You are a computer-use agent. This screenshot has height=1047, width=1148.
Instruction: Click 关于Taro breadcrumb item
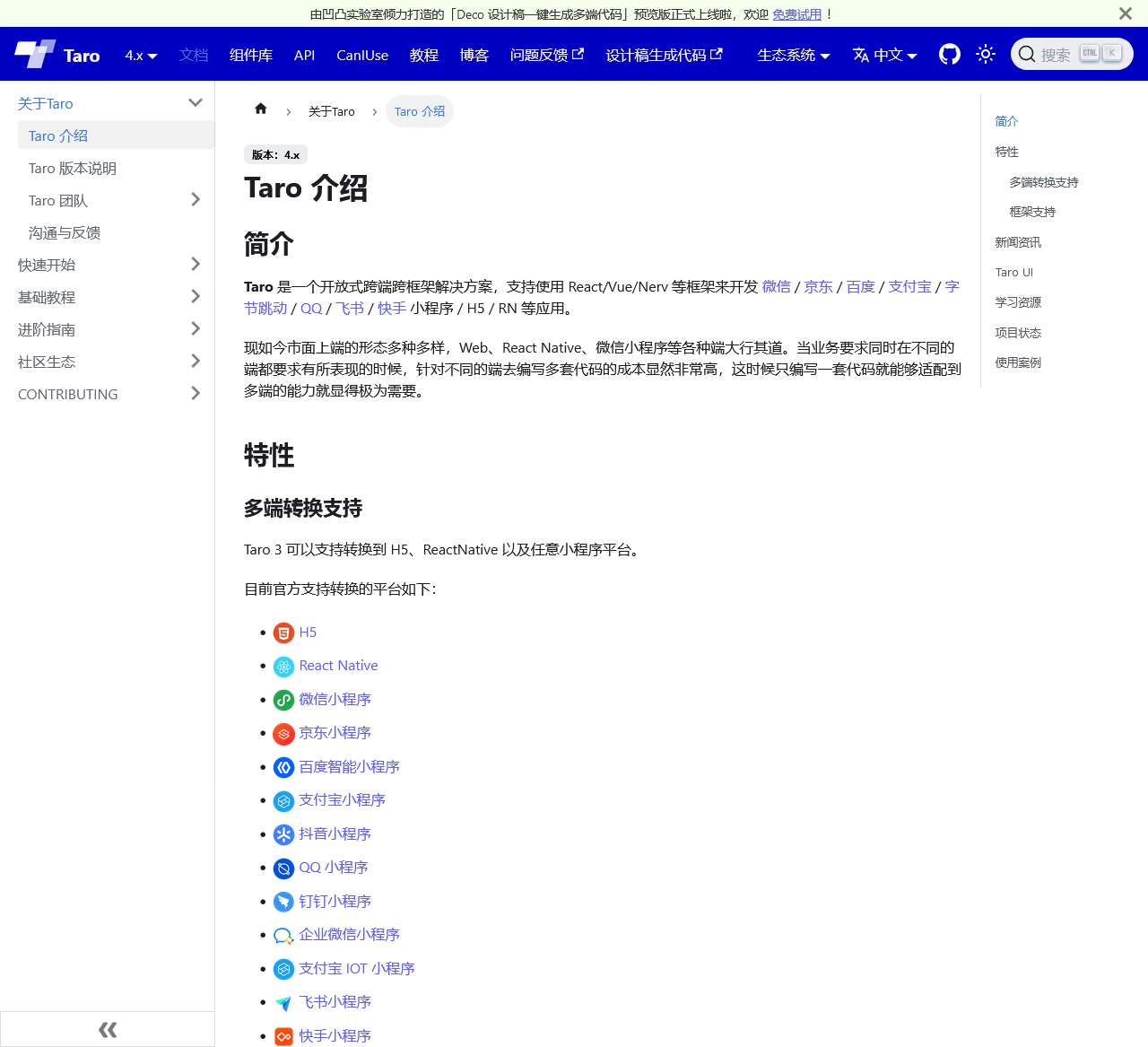[332, 111]
